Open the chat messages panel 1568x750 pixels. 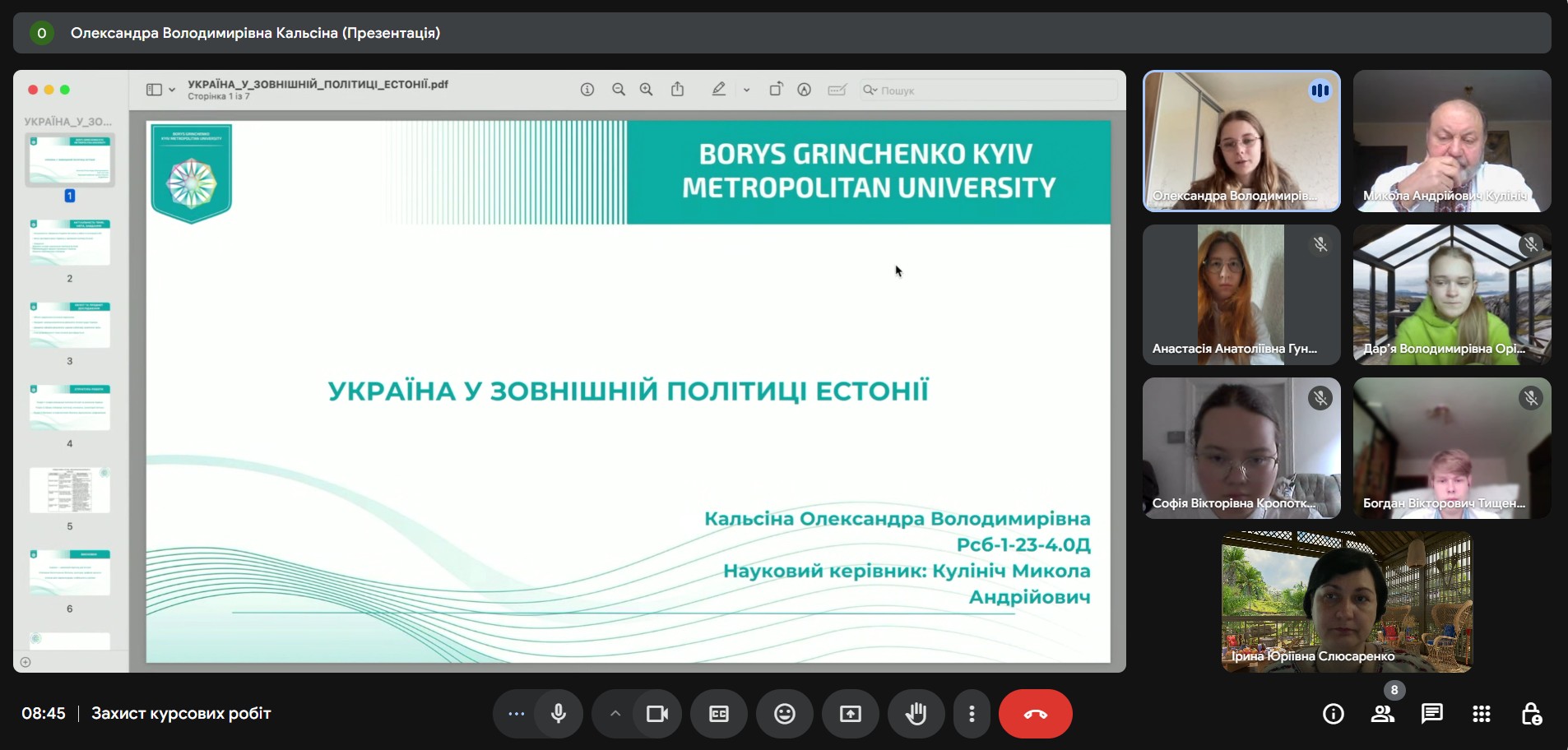(1431, 714)
